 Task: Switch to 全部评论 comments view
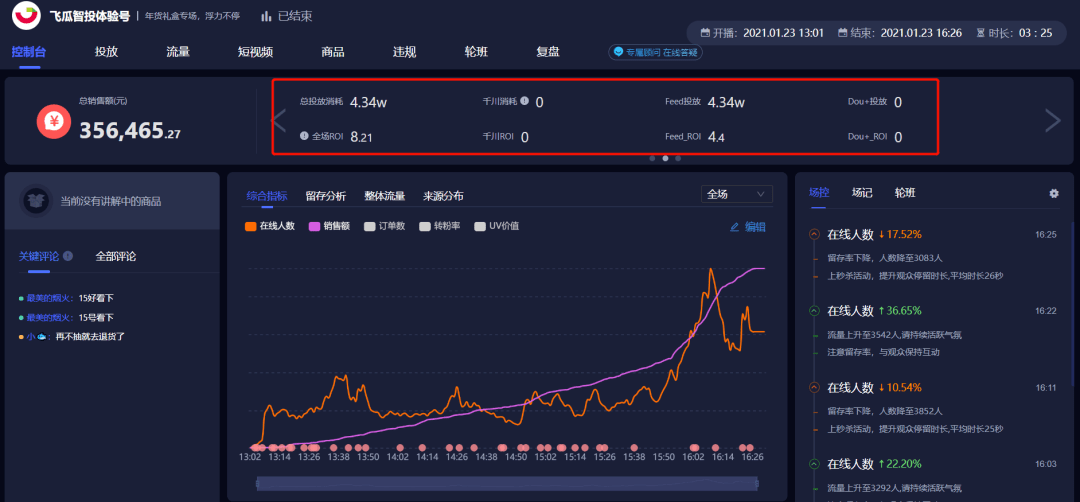point(116,256)
